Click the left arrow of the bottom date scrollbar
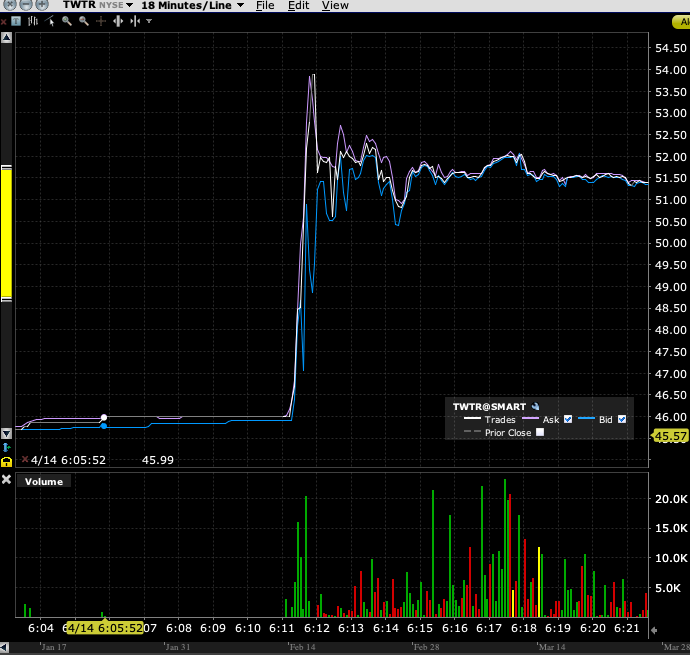Image resolution: width=690 pixels, height=655 pixels. click(x=4, y=648)
